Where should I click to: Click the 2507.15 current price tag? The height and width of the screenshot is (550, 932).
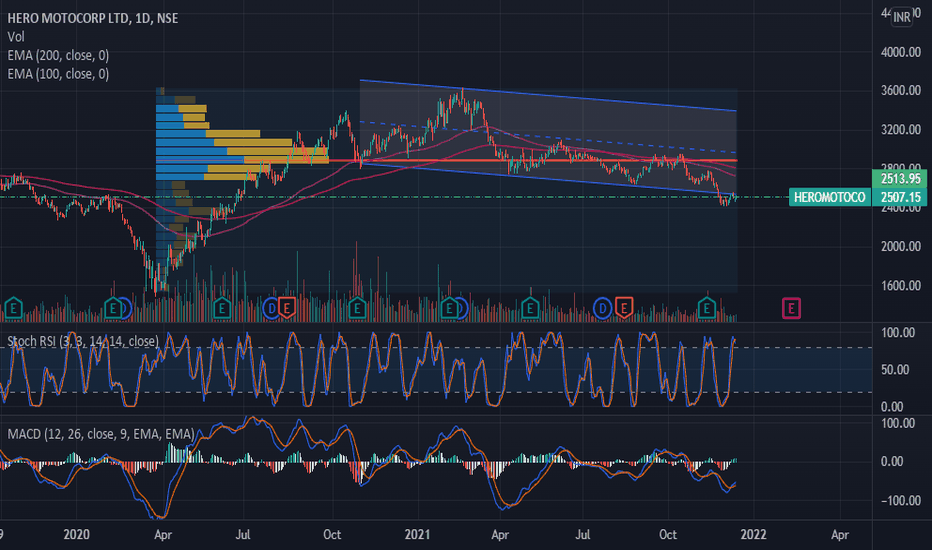[x=899, y=197]
